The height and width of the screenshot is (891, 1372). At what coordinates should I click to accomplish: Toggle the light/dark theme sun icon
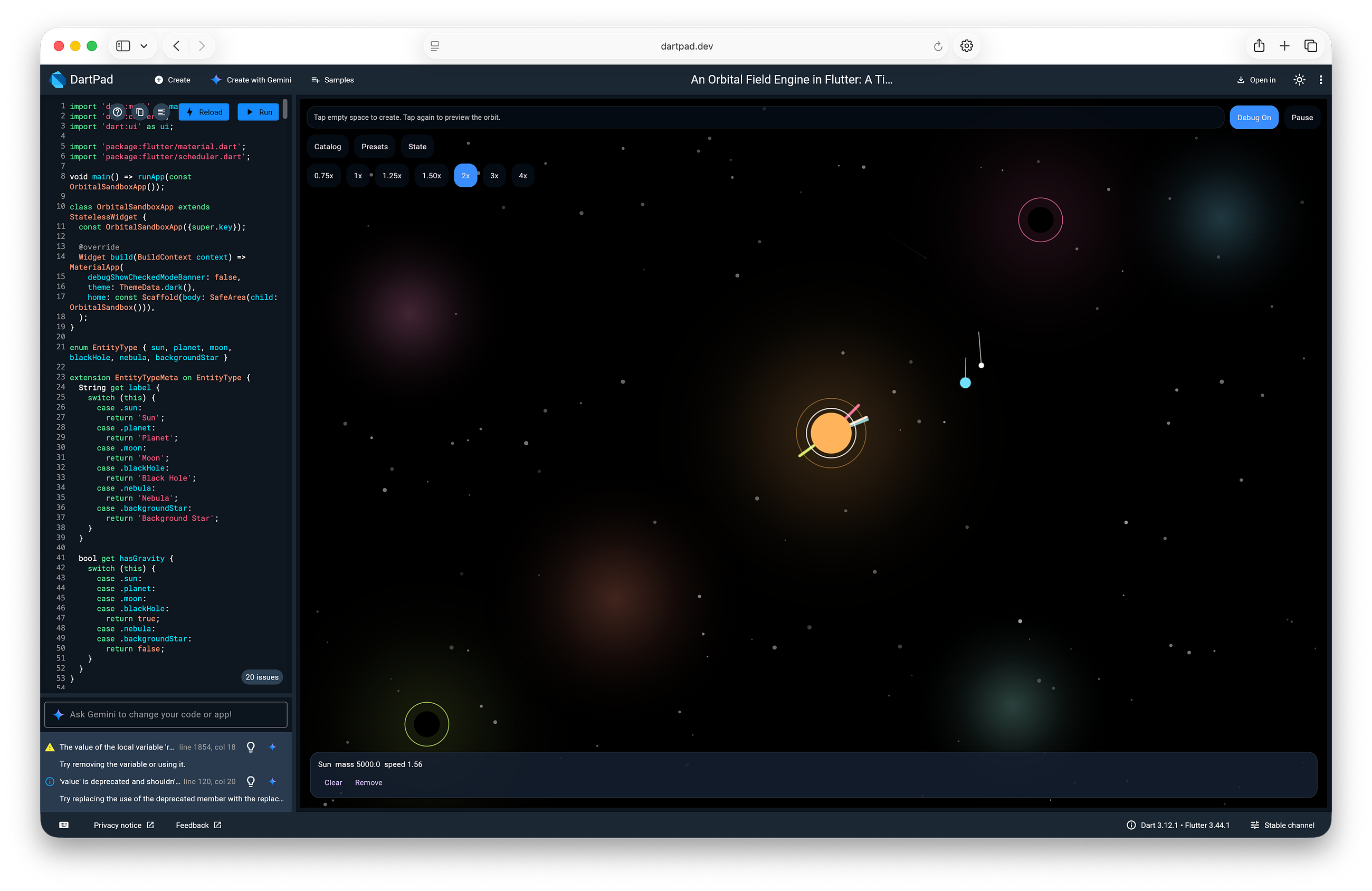point(1299,80)
